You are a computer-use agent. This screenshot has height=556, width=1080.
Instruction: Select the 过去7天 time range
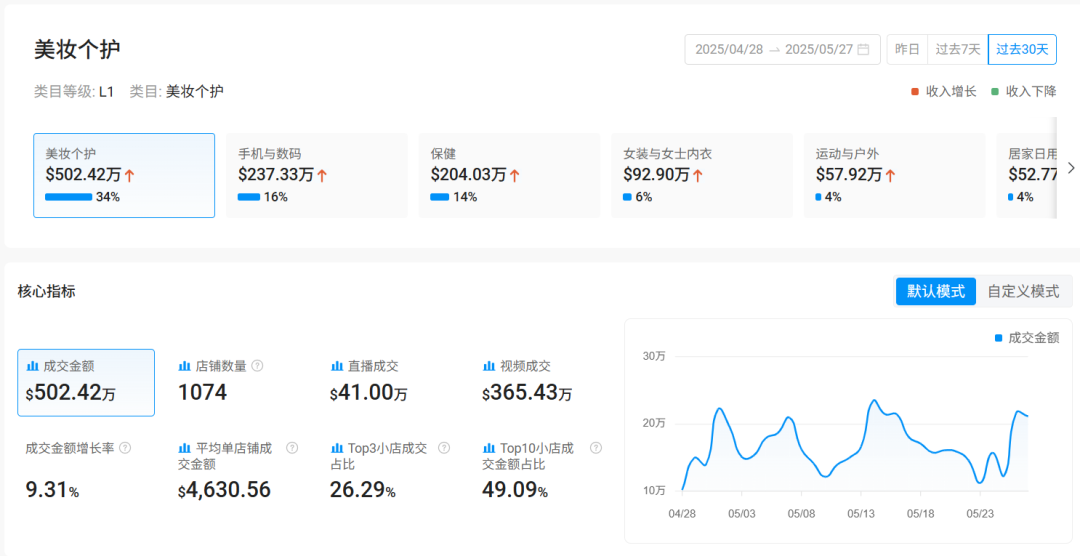(x=958, y=50)
